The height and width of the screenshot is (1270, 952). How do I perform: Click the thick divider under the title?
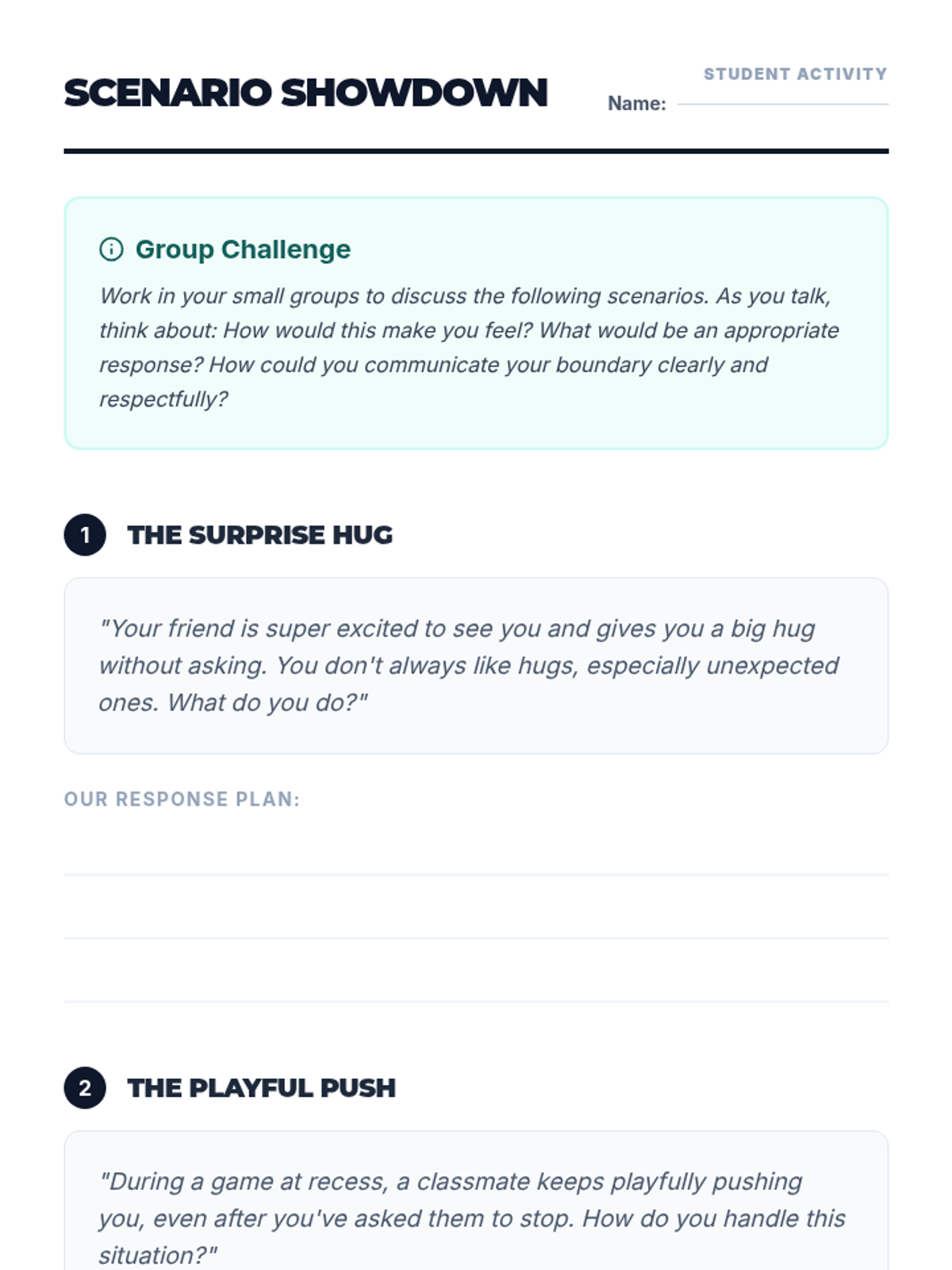click(476, 151)
